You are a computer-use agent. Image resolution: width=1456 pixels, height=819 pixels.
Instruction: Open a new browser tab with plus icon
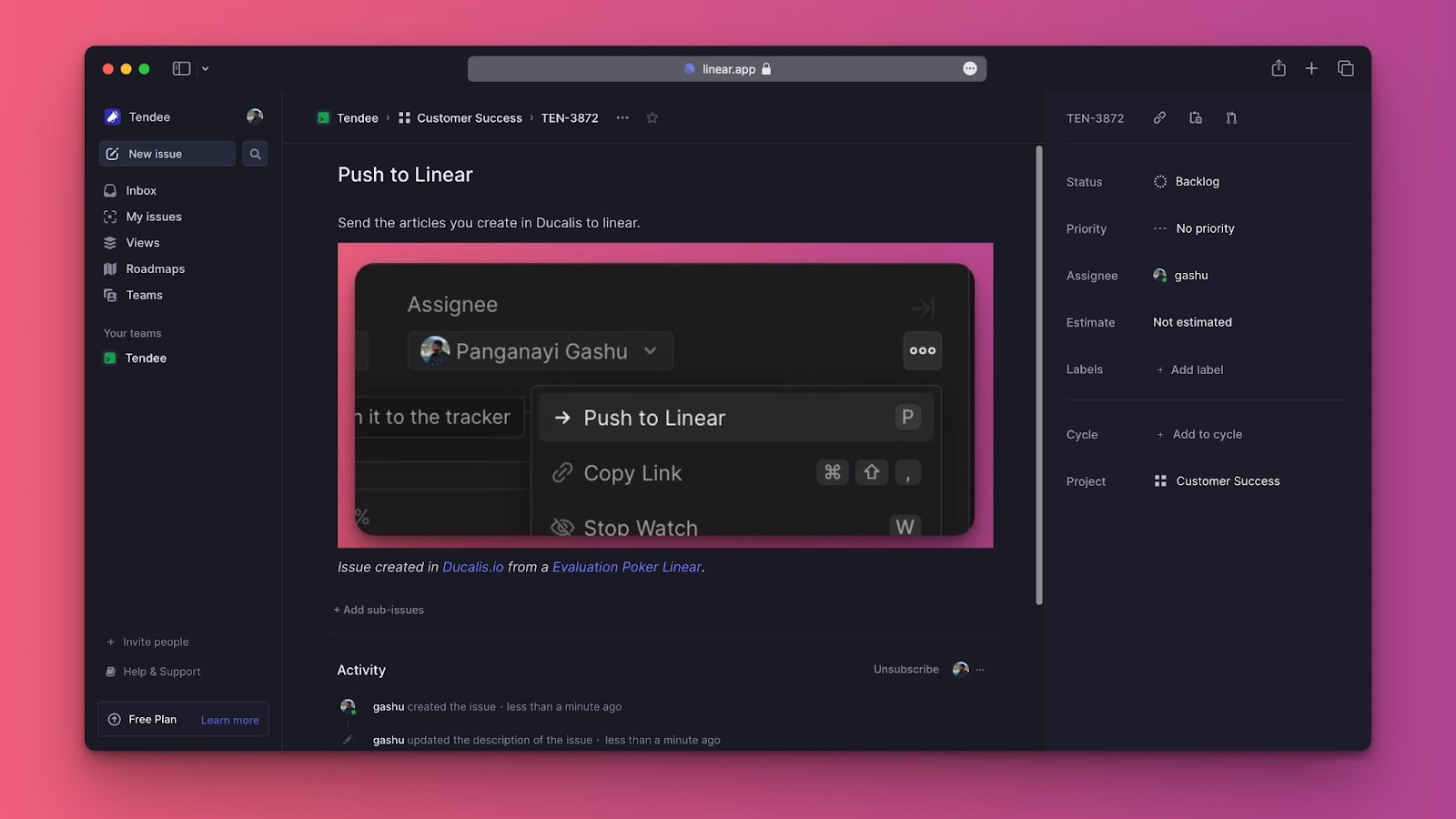click(1311, 68)
